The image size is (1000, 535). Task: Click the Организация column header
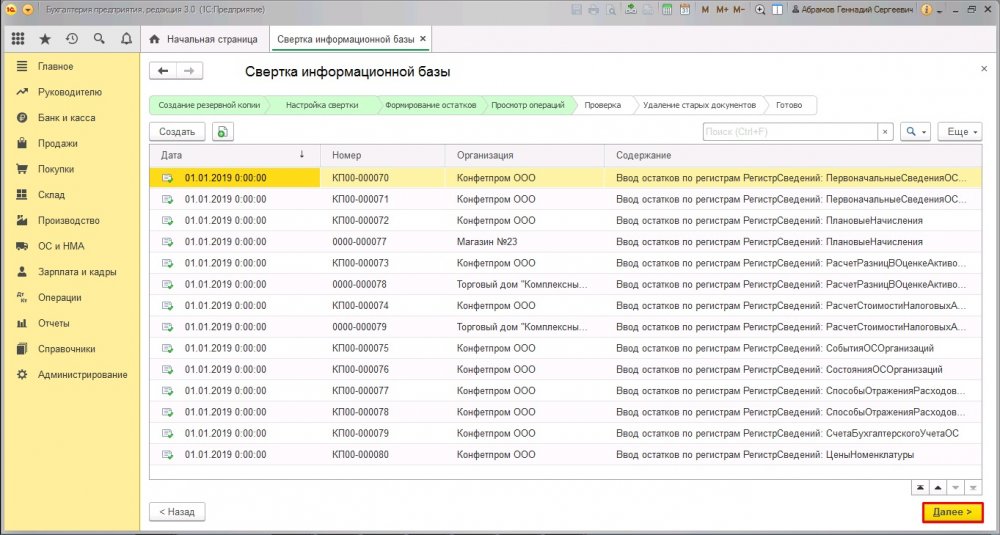524,155
